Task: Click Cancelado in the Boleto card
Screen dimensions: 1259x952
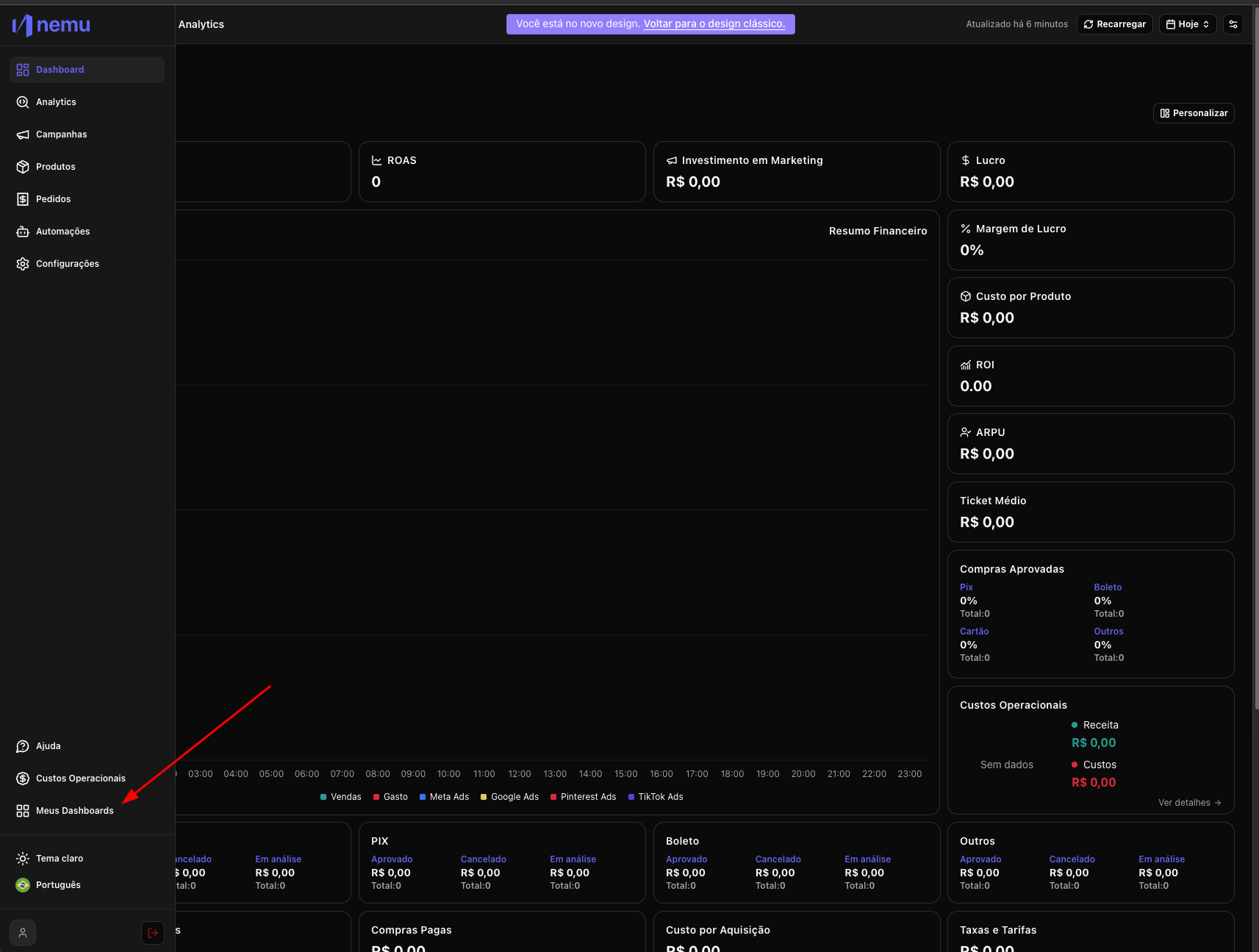Action: point(778,859)
